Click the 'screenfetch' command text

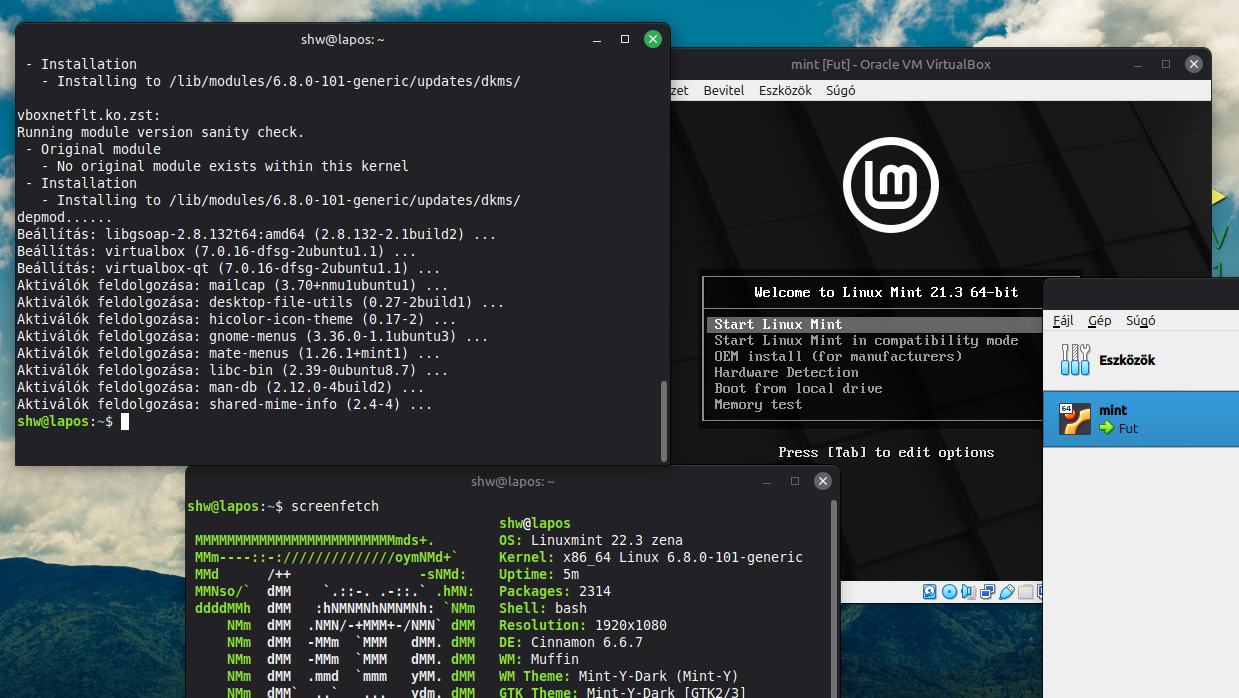(335, 506)
